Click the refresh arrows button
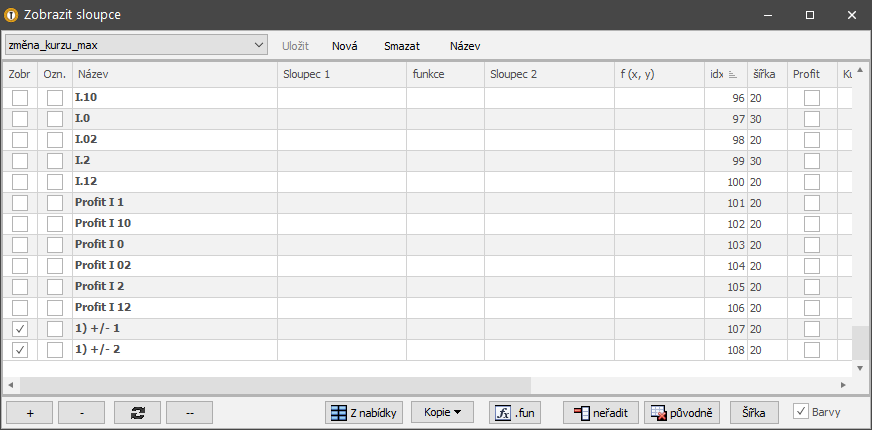Image resolution: width=872 pixels, height=430 pixels. pos(137,412)
